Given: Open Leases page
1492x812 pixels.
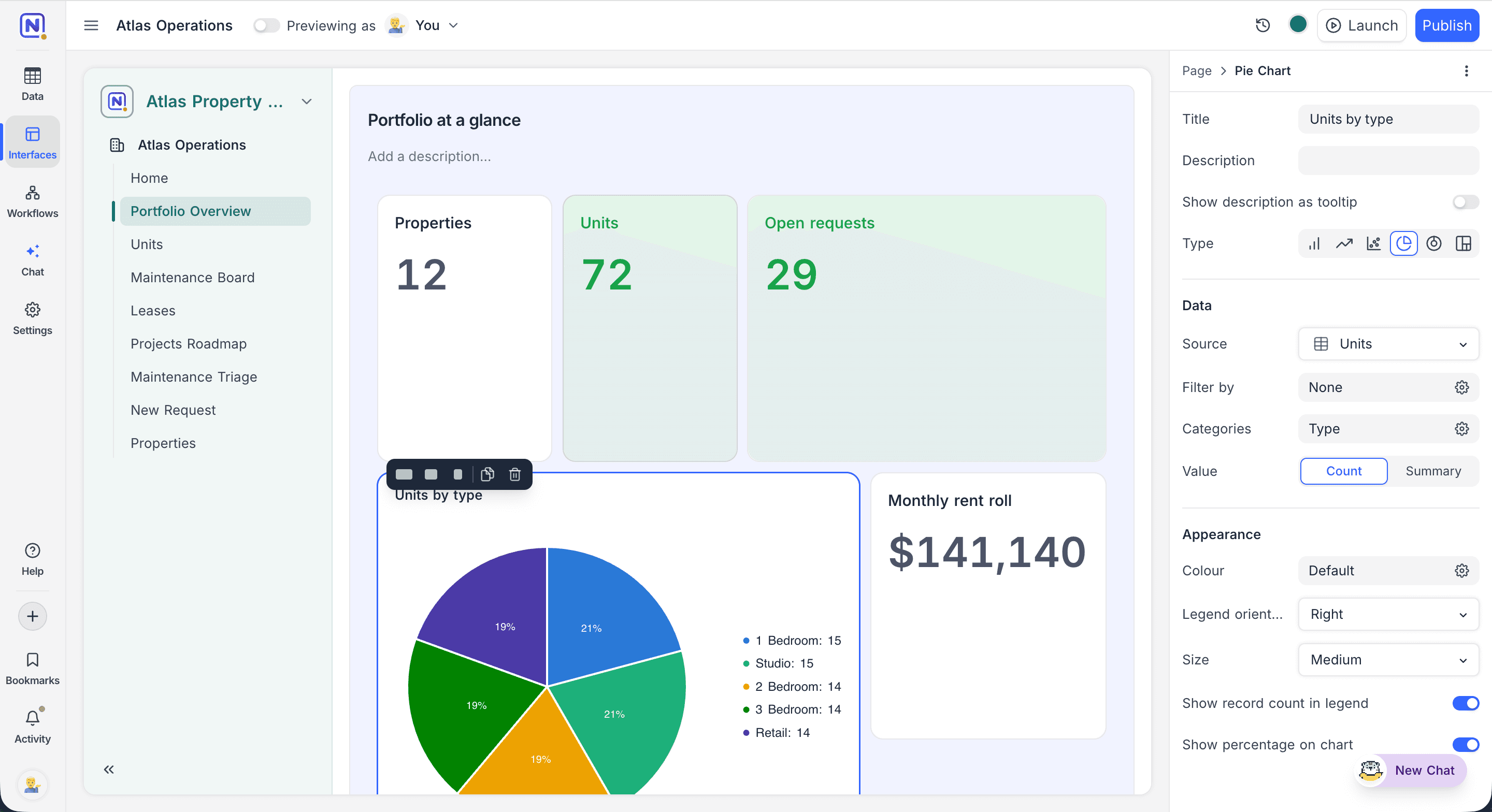Looking at the screenshot, I should [153, 310].
